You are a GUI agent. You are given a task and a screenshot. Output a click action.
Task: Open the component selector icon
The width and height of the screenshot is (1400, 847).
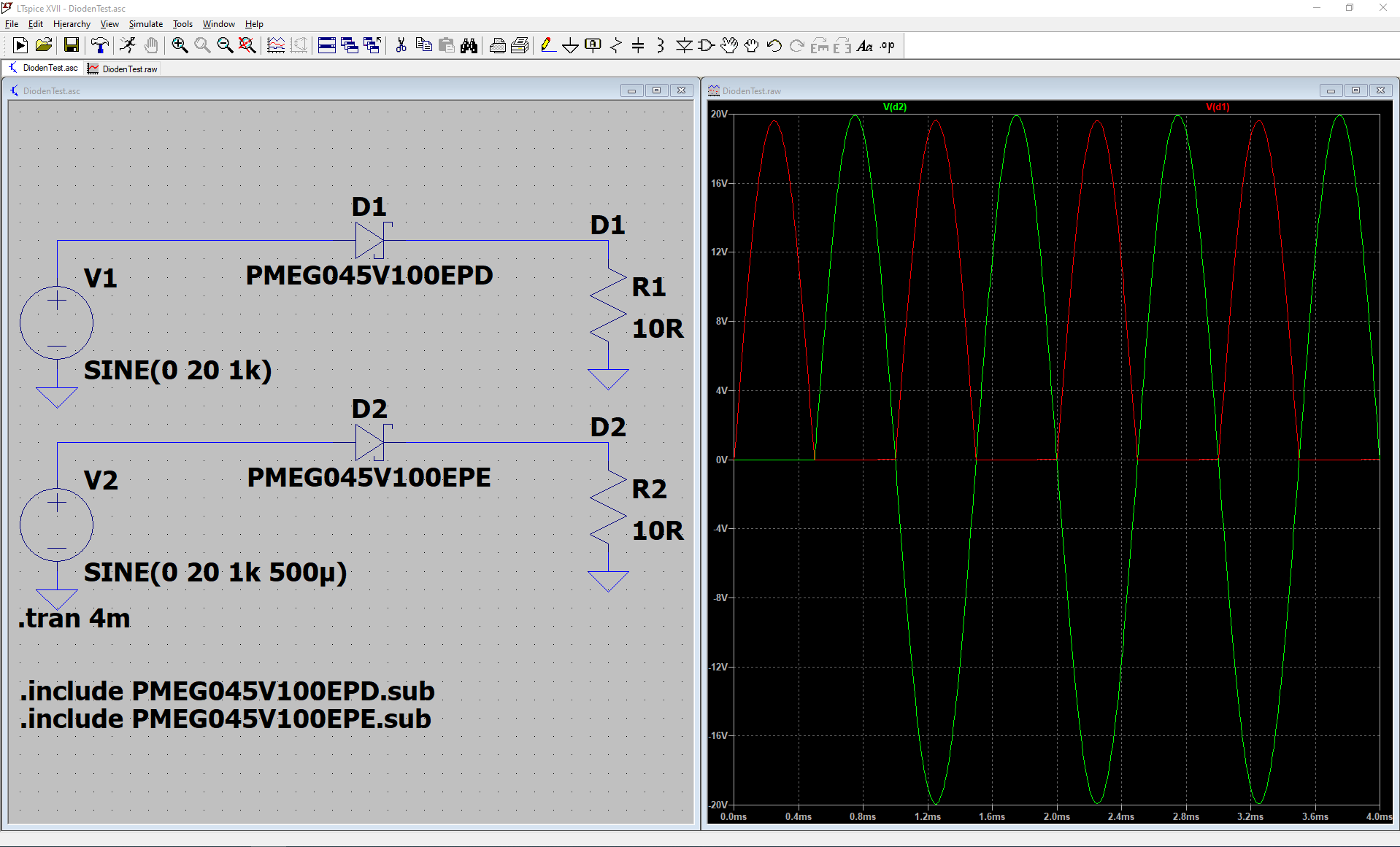click(705, 45)
